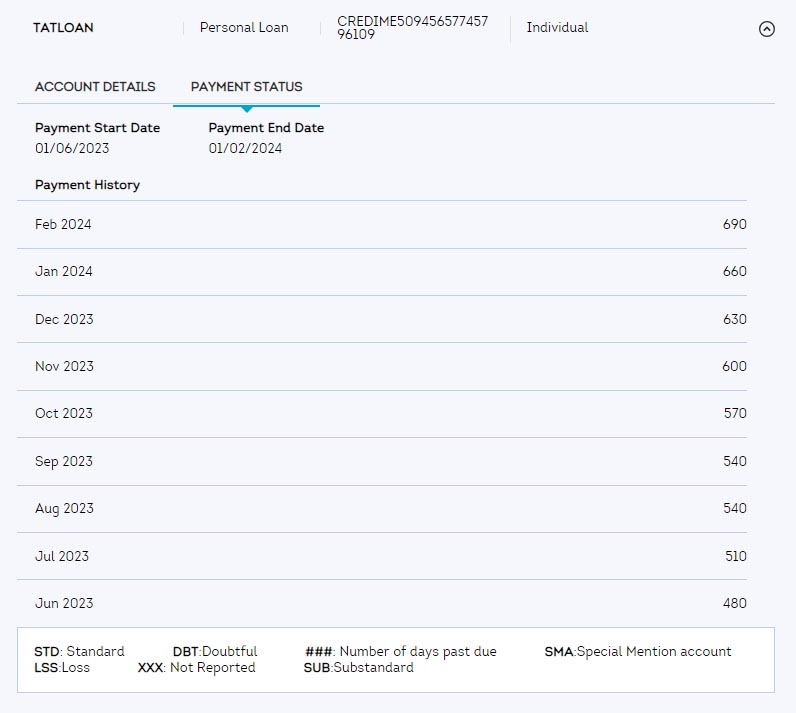The width and height of the screenshot is (796, 713).
Task: Select the Payment Status tab
Action: pyautogui.click(x=246, y=87)
